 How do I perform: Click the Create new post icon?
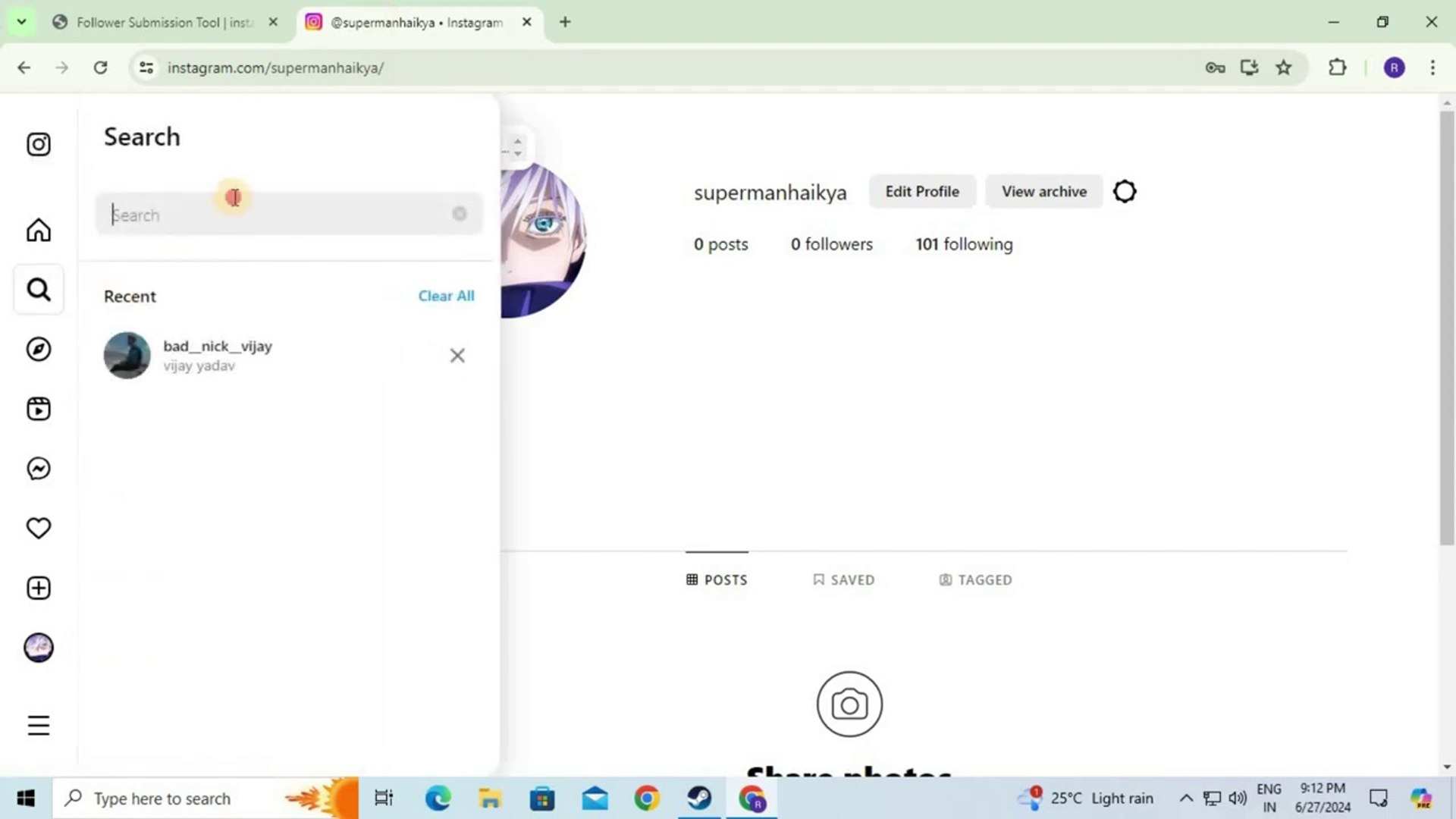pyautogui.click(x=38, y=588)
